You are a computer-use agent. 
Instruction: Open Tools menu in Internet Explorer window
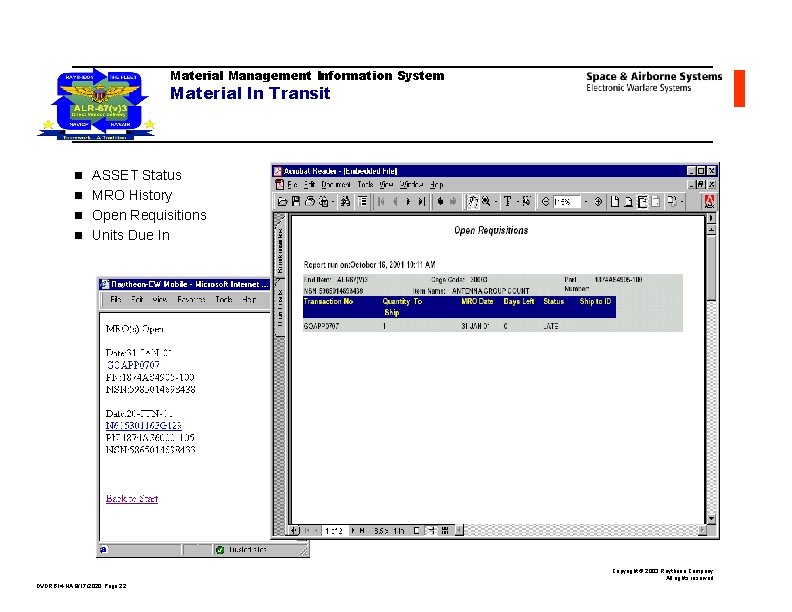[x=223, y=299]
